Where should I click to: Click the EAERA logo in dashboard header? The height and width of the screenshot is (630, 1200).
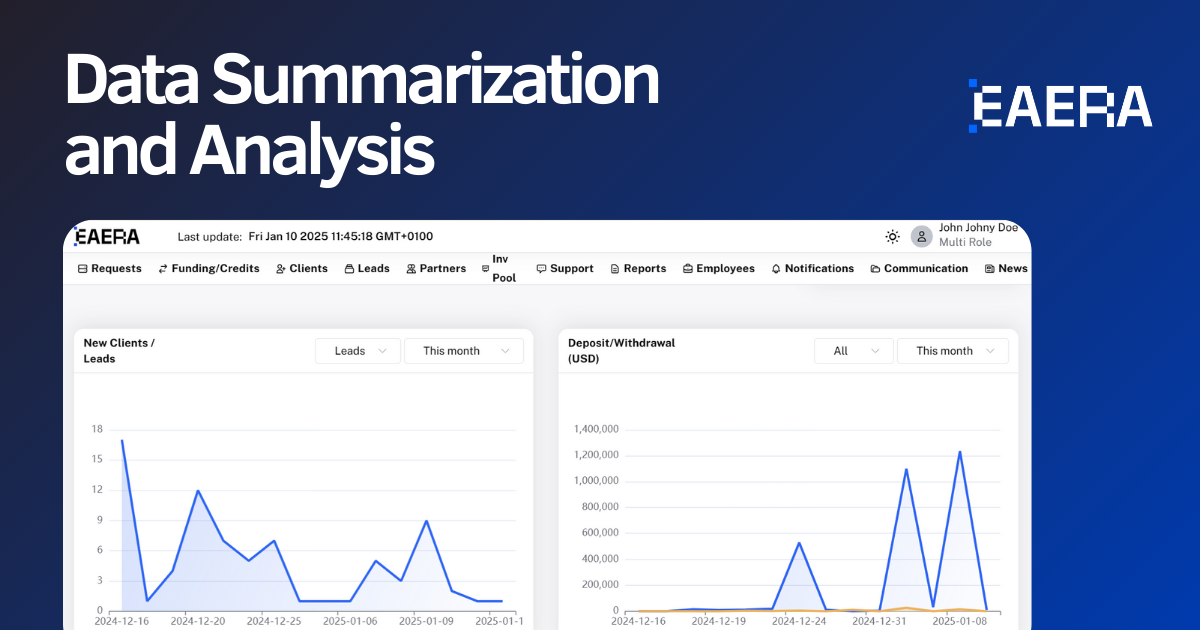pyautogui.click(x=108, y=237)
